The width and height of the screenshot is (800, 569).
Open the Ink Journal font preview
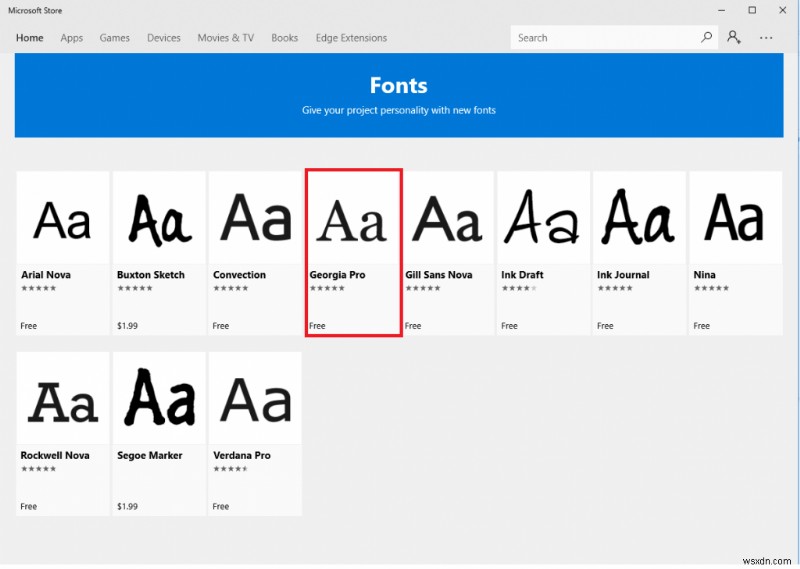click(639, 218)
